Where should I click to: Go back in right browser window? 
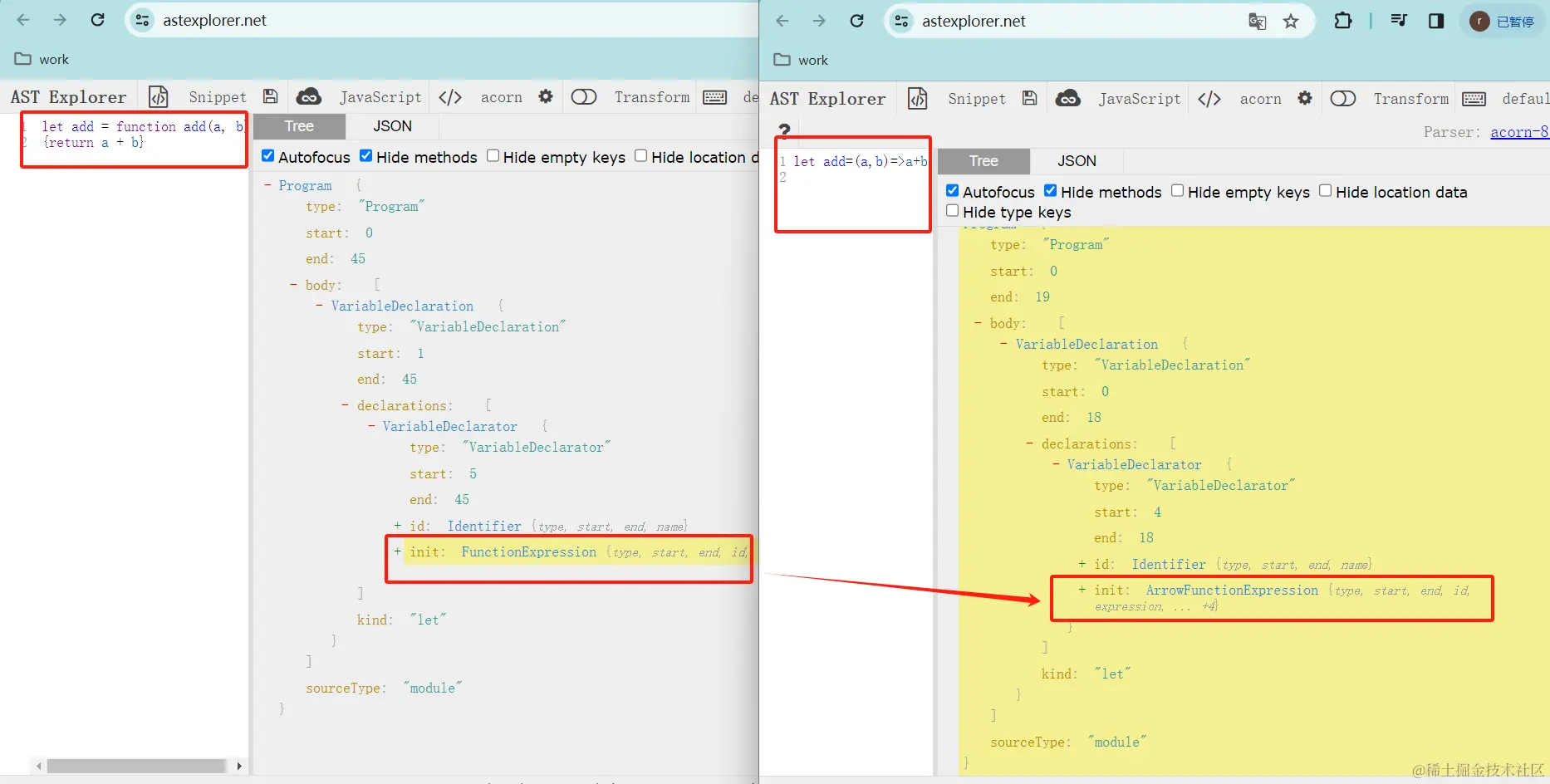pos(782,21)
